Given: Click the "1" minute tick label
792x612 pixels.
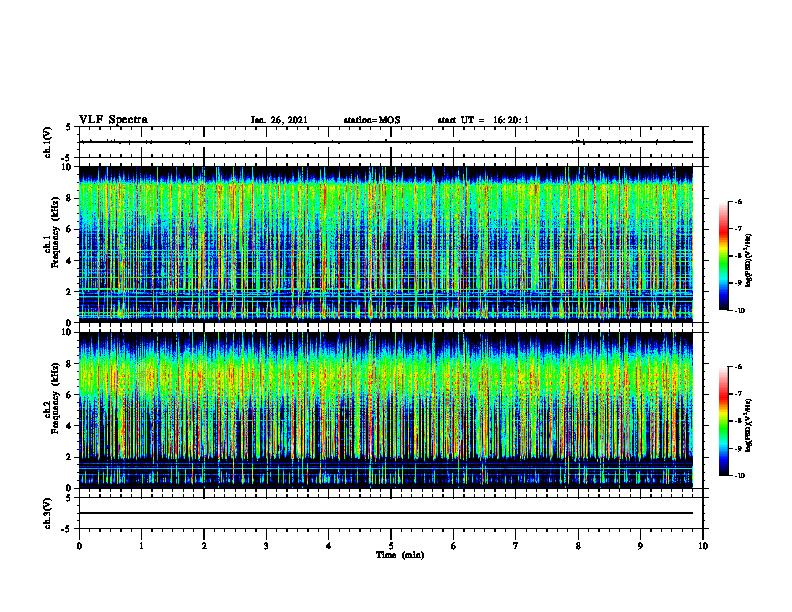Looking at the screenshot, I should [x=141, y=546].
